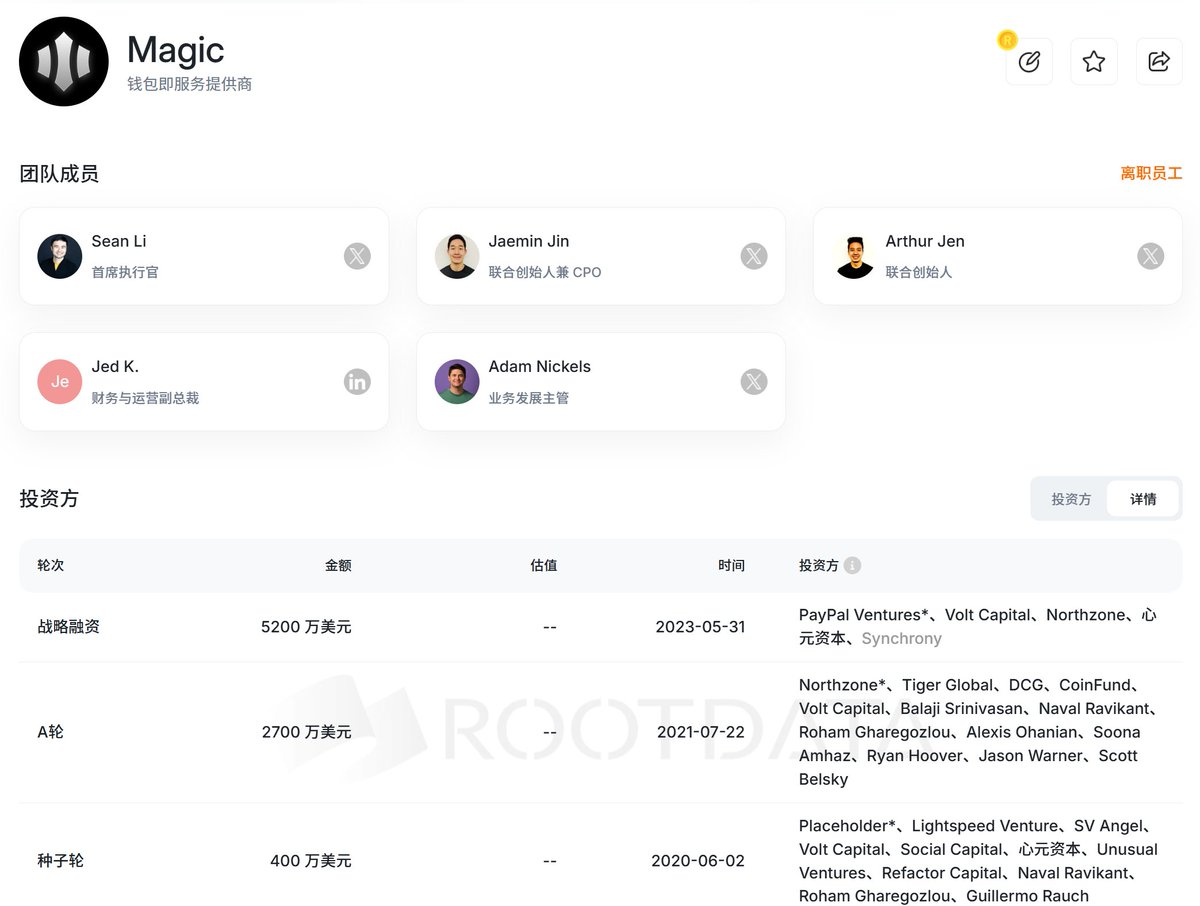Open Arthur Jen's X profile icon

1151,256
